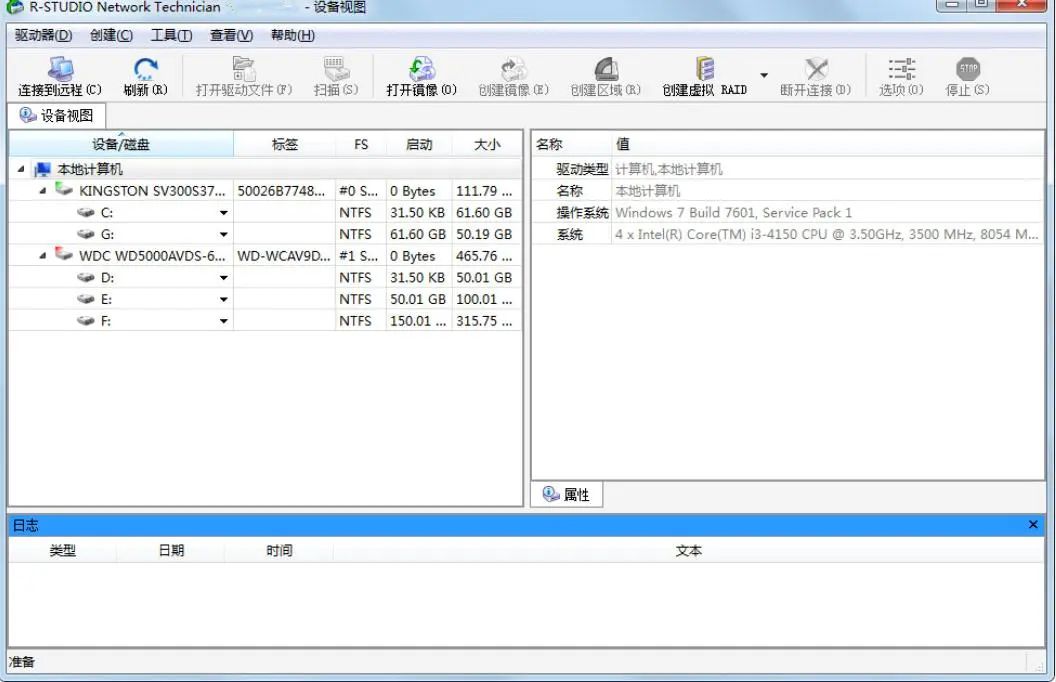This screenshot has width=1056, height=682.
Task: Click the 日期 column header in log
Action: (171, 551)
